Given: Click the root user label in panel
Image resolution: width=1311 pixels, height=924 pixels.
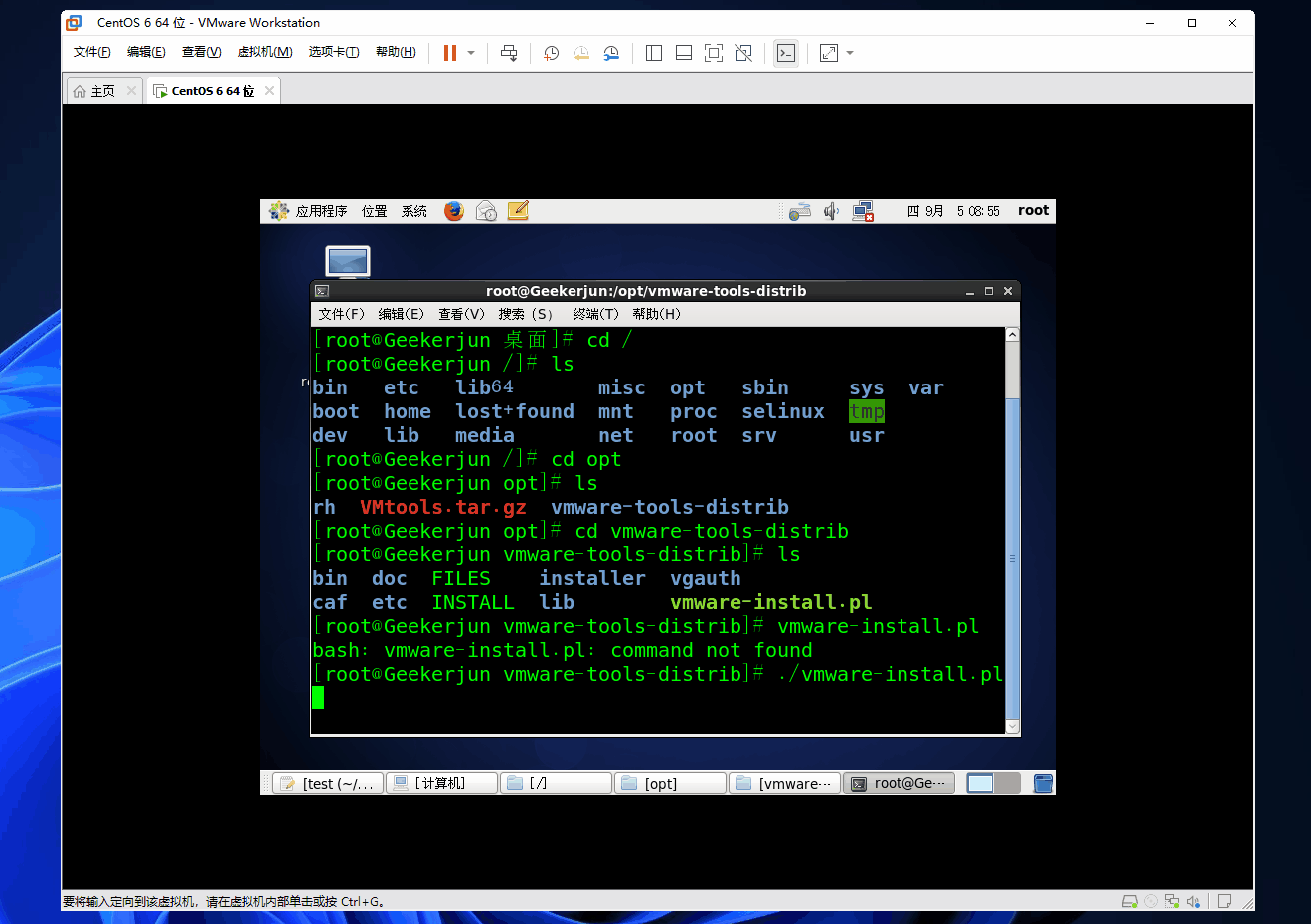Looking at the screenshot, I should pos(1033,210).
